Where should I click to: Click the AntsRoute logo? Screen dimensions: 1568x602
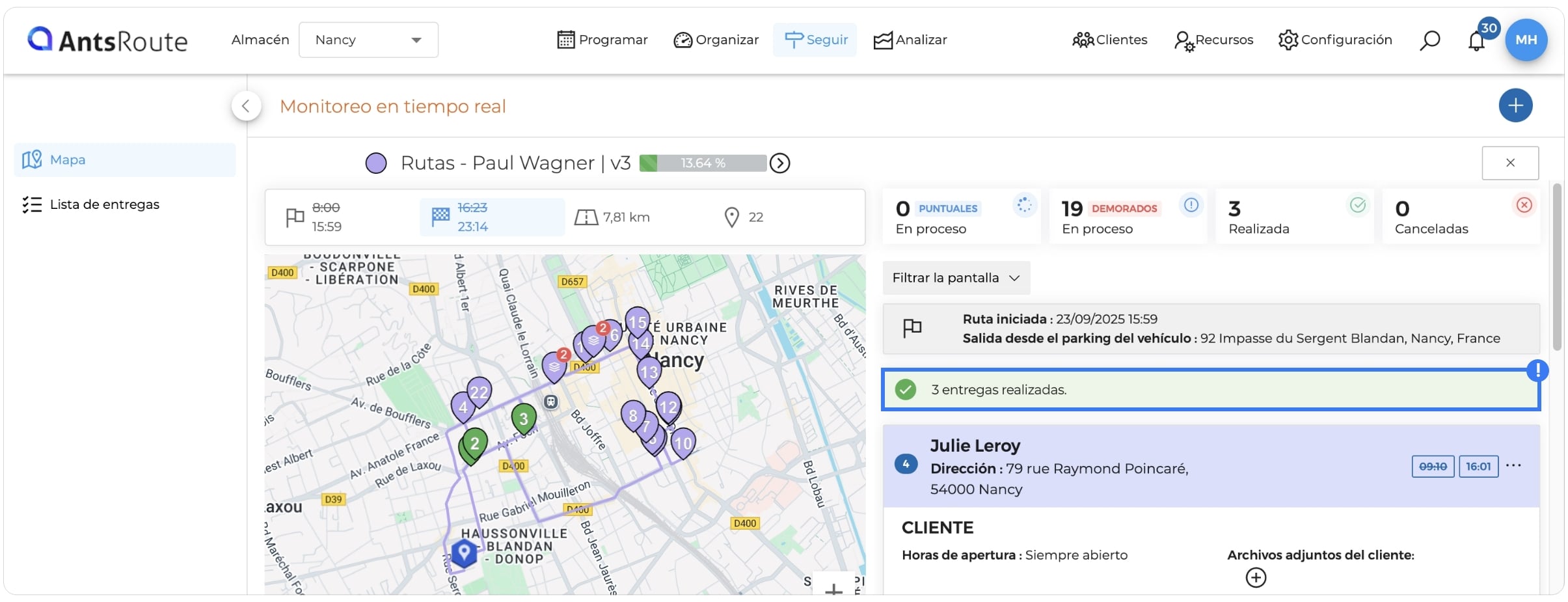[107, 40]
